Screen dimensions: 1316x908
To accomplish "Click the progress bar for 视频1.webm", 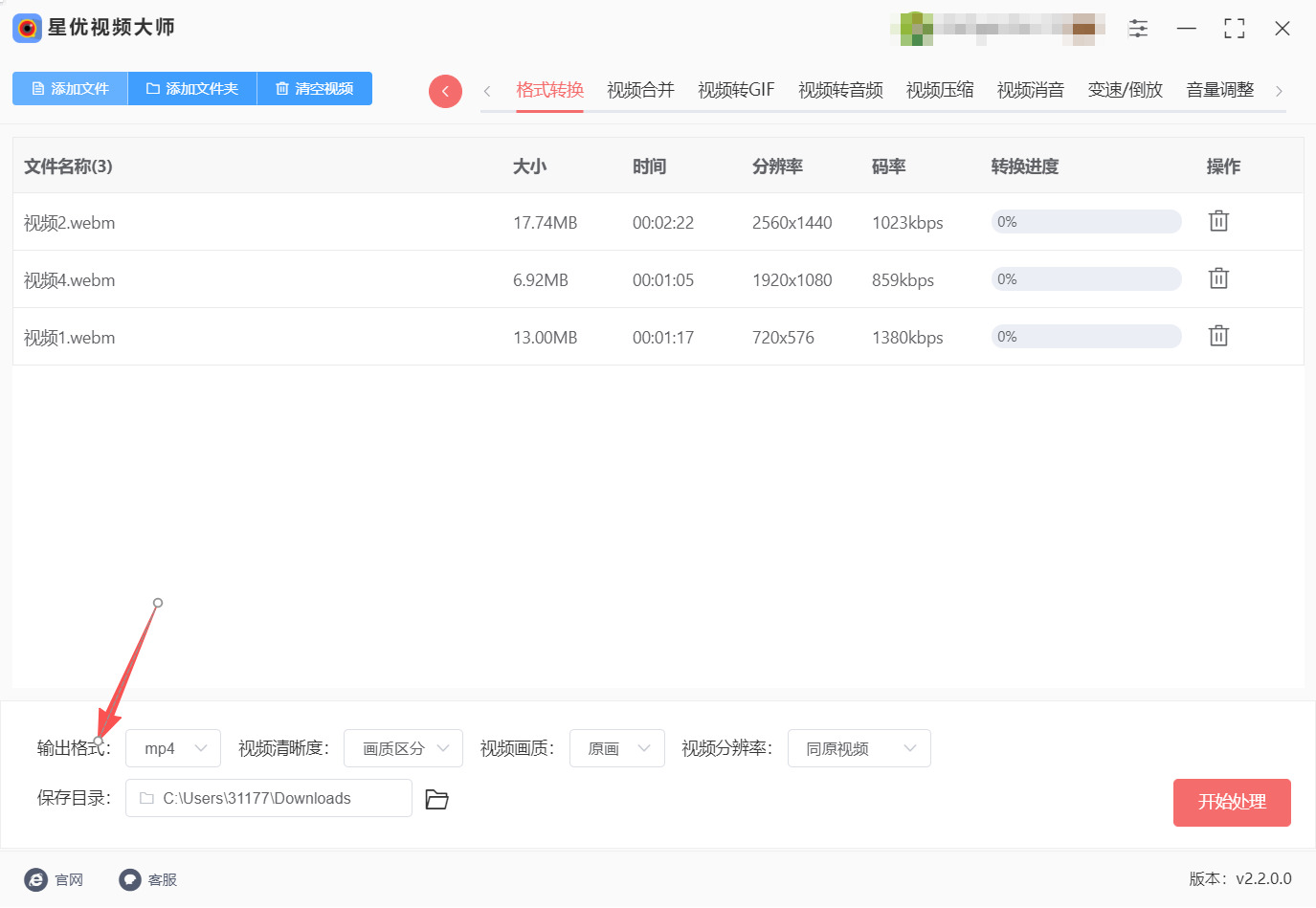I will [x=1086, y=337].
